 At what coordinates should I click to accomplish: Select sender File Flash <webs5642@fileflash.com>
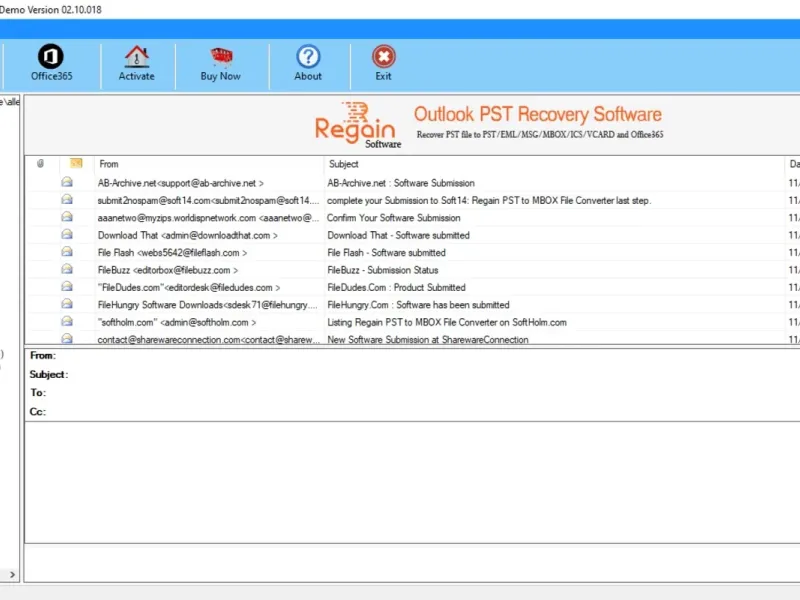[172, 253]
